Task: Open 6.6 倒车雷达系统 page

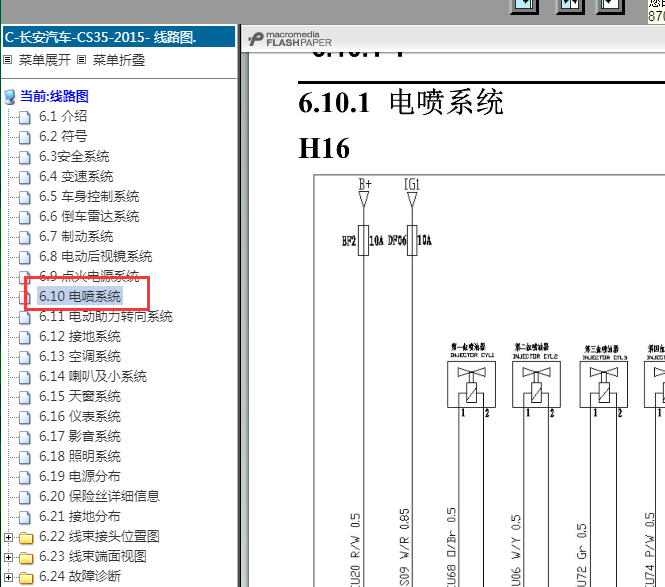Action: [x=89, y=216]
